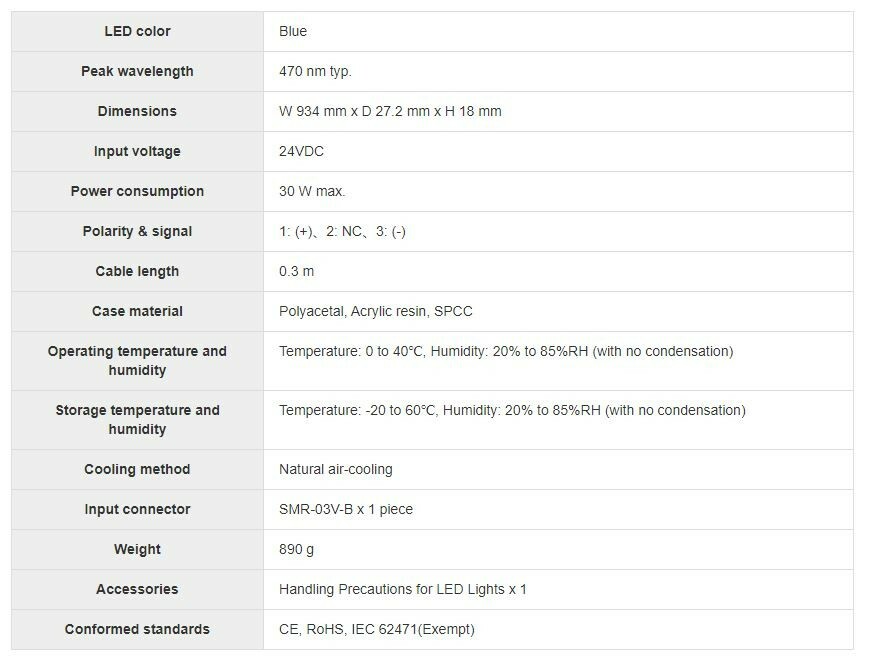Click the "Peak wavelength" label
Image resolution: width=872 pixels, height=669 pixels.
(137, 71)
